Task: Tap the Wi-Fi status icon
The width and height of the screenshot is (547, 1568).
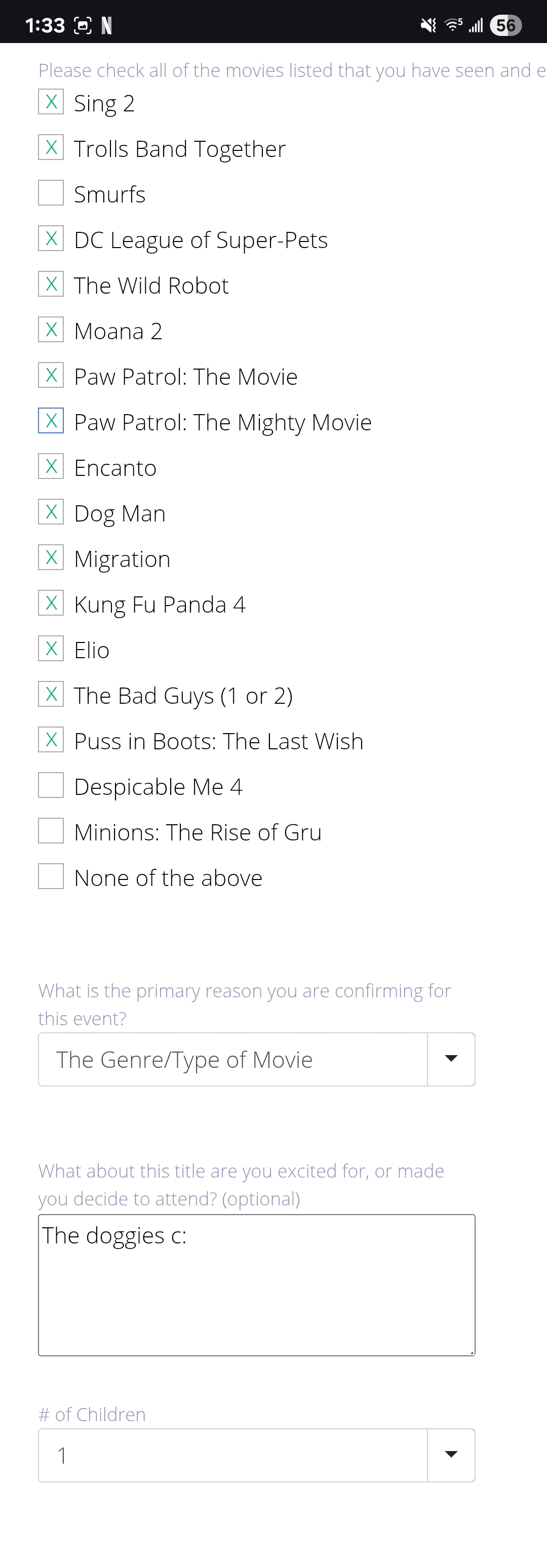Action: [x=453, y=25]
